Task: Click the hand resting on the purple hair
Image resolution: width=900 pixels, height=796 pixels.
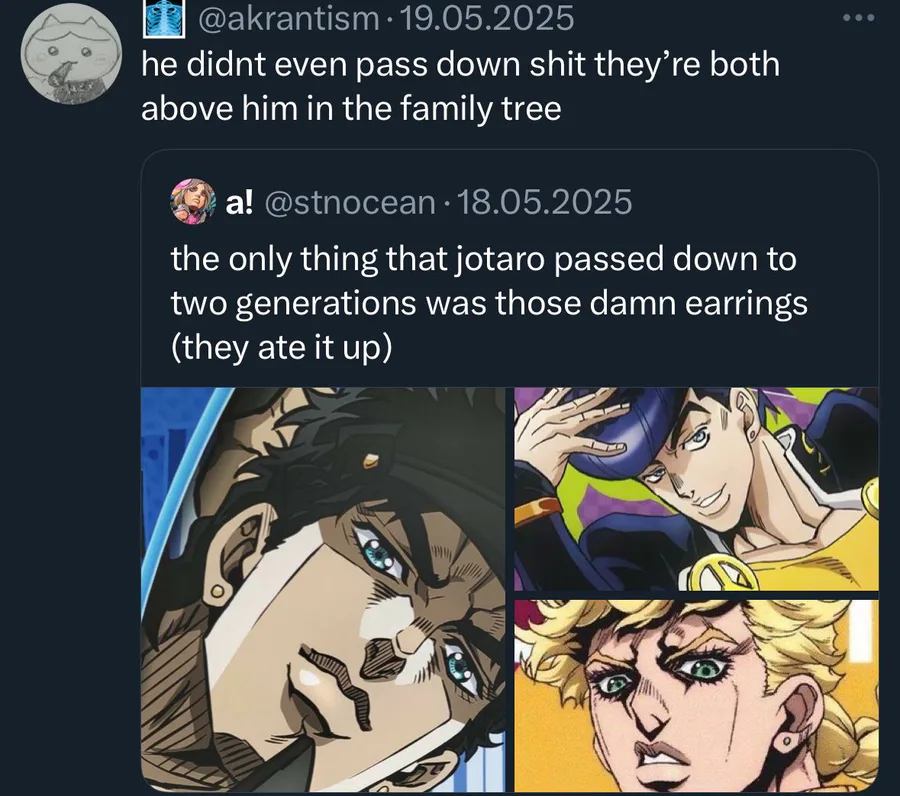Action: coord(574,436)
